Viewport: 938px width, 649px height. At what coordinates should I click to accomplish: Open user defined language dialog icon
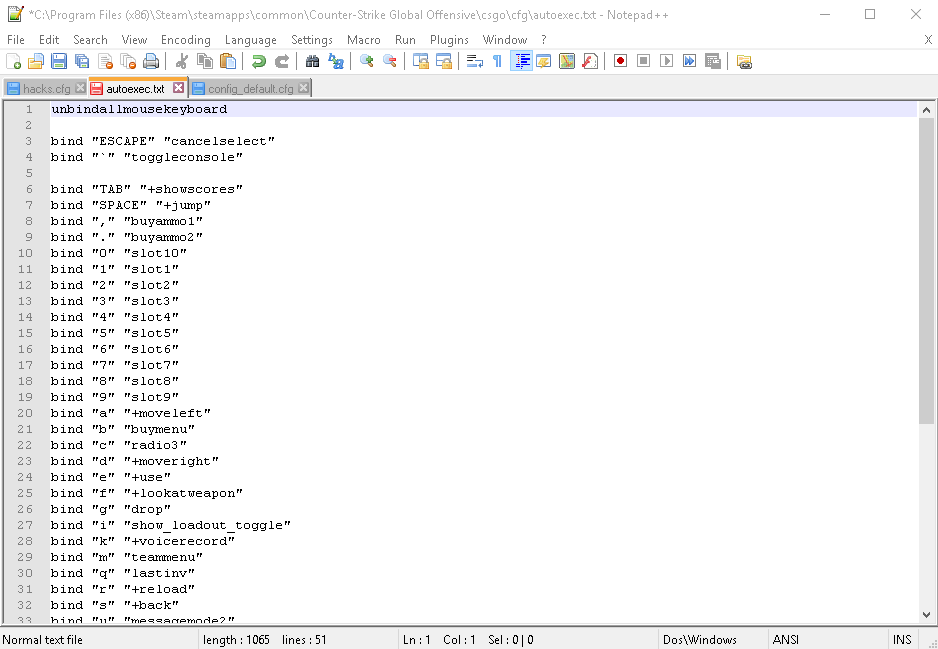pyautogui.click(x=544, y=61)
